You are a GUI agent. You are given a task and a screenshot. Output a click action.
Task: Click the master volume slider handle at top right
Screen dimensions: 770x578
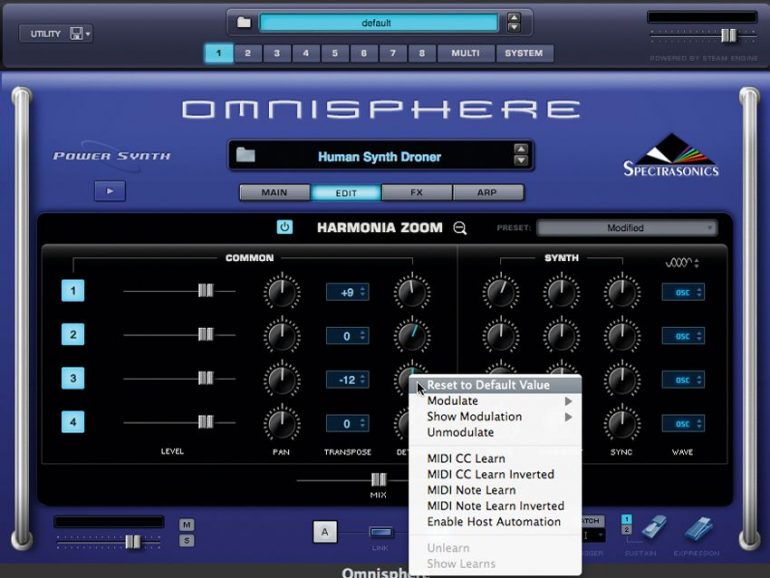pos(729,35)
